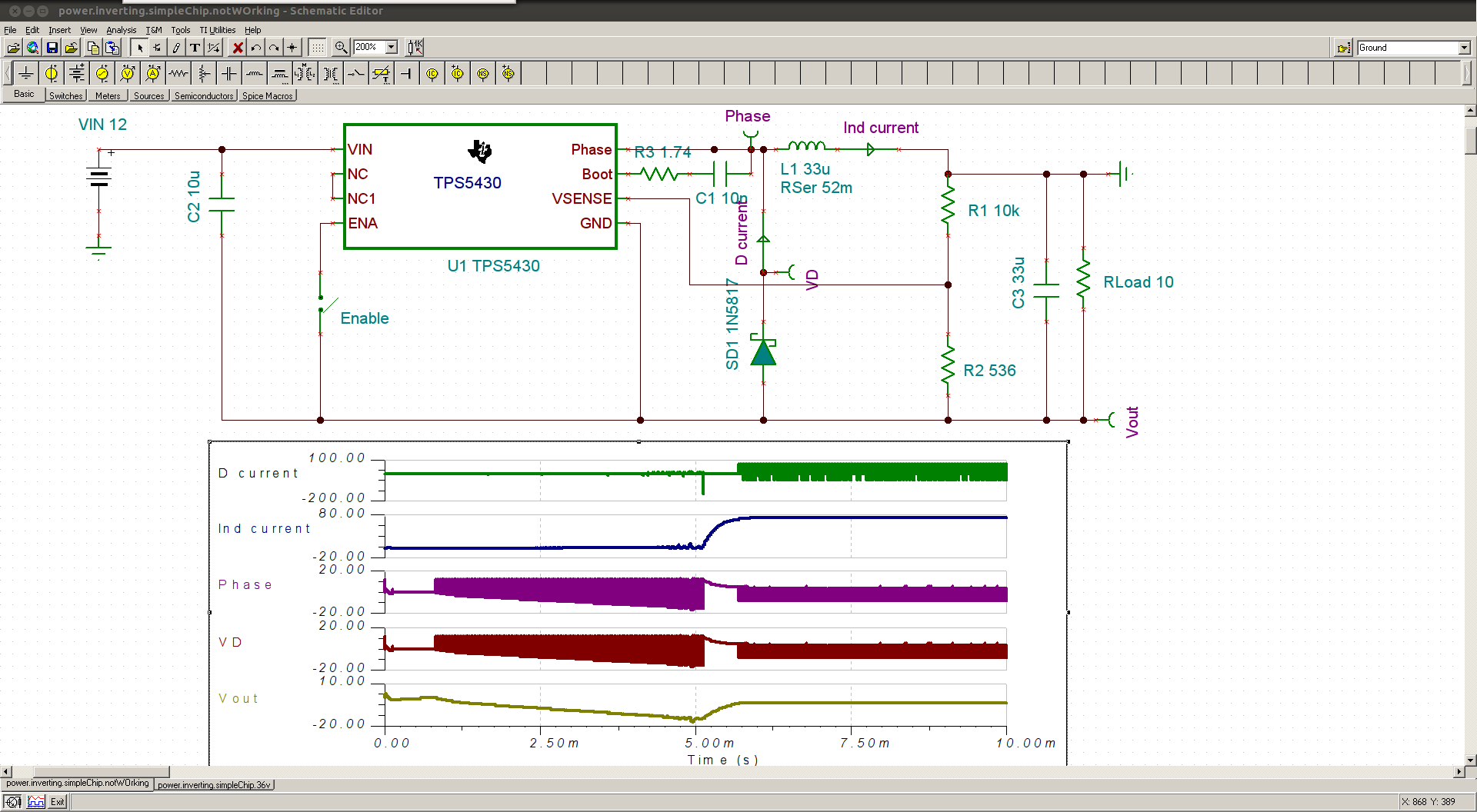1477x812 pixels.
Task: Undo the last action
Action: (256, 48)
